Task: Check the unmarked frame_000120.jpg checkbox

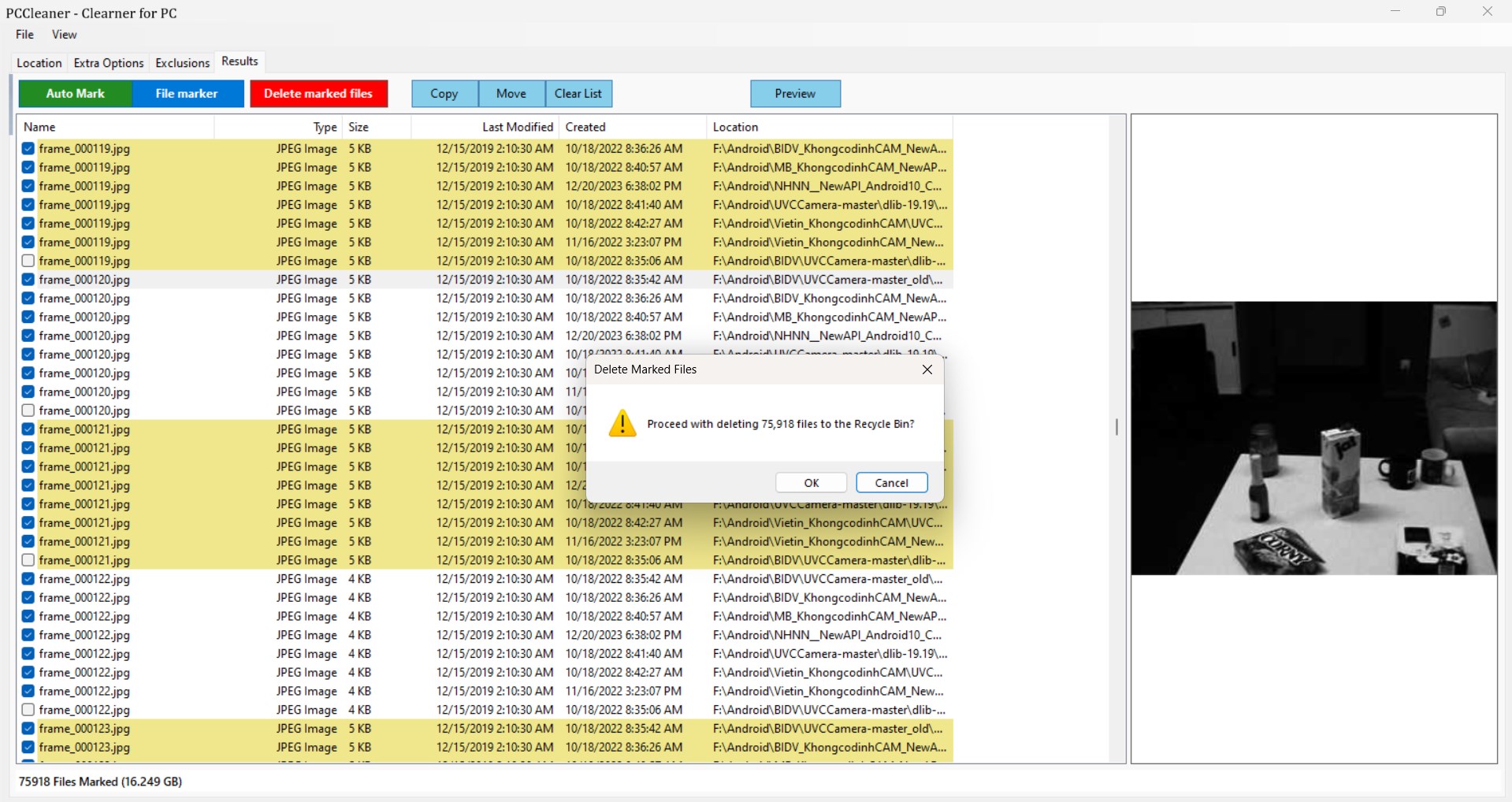Action: (28, 410)
